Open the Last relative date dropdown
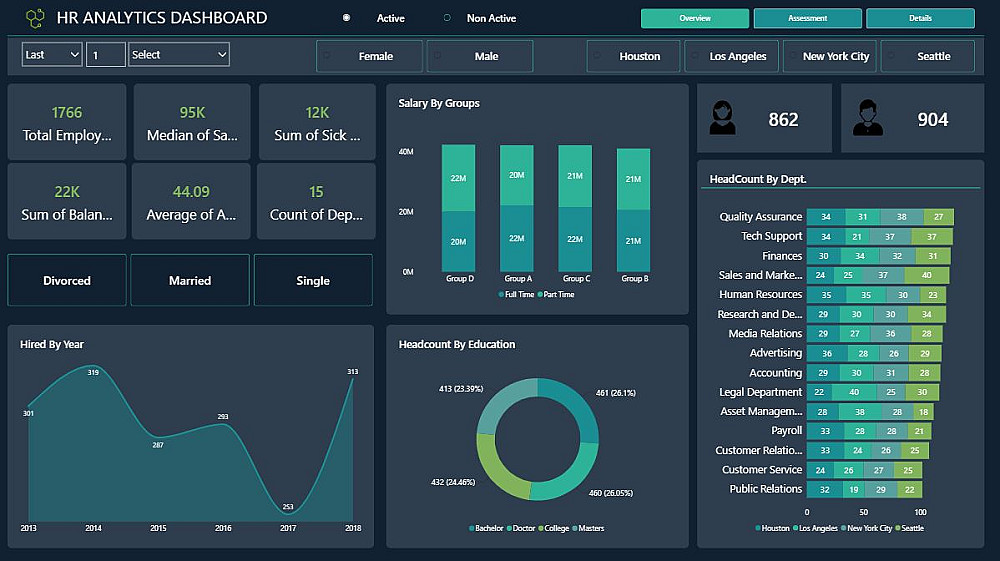1000x561 pixels. click(x=52, y=55)
